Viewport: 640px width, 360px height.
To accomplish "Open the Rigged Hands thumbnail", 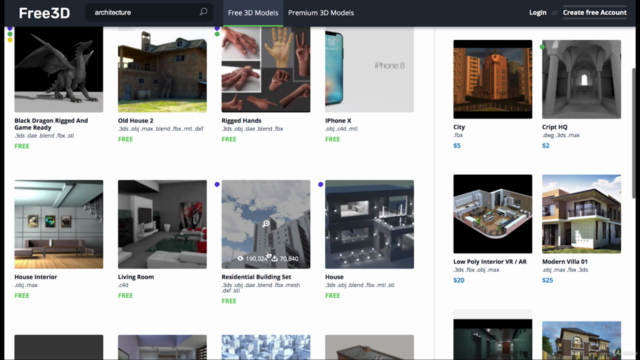I will click(266, 69).
